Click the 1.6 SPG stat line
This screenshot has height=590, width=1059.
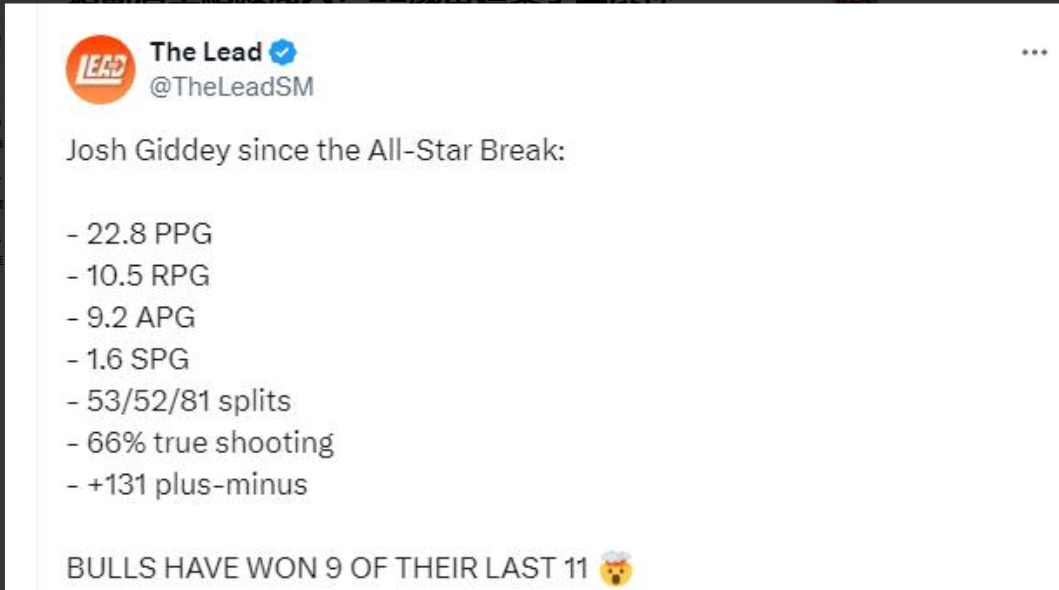tap(127, 359)
